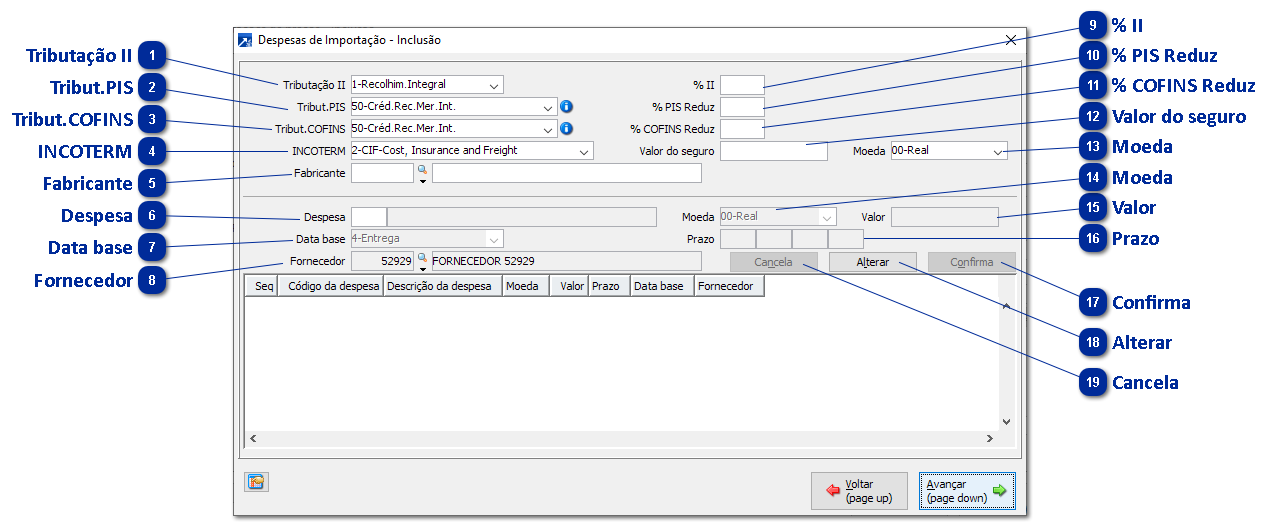This screenshot has width=1271, height=527.
Task: Click the Fabricante name field
Action: coord(567,173)
